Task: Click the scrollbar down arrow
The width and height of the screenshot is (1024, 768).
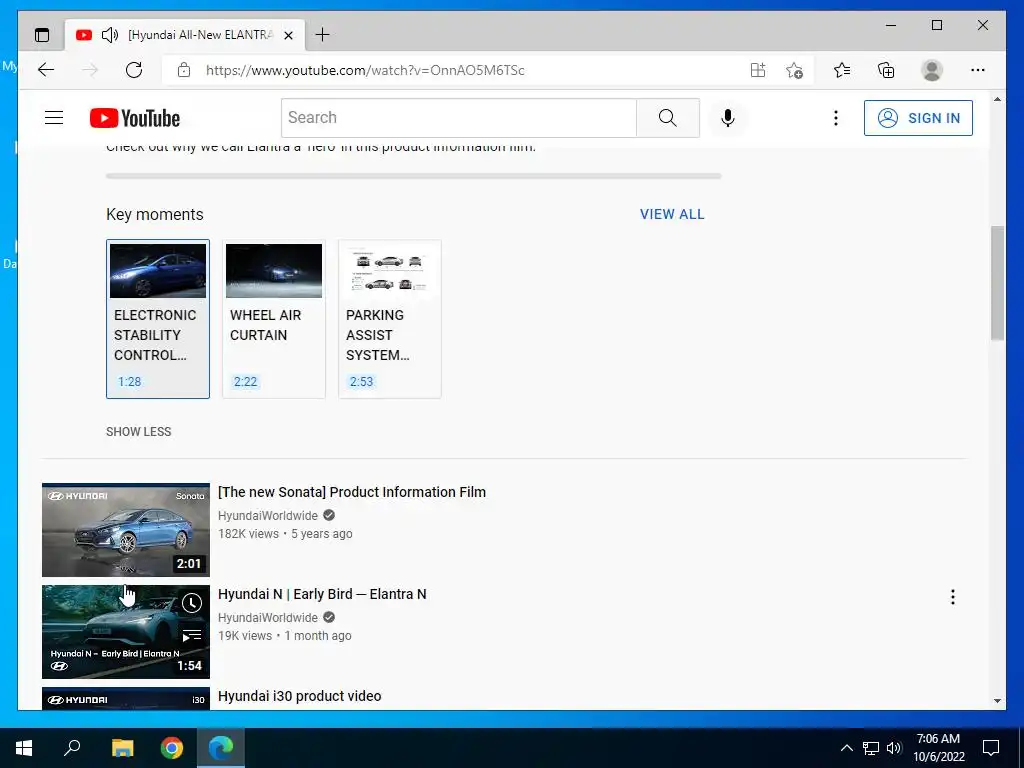Action: (x=997, y=701)
